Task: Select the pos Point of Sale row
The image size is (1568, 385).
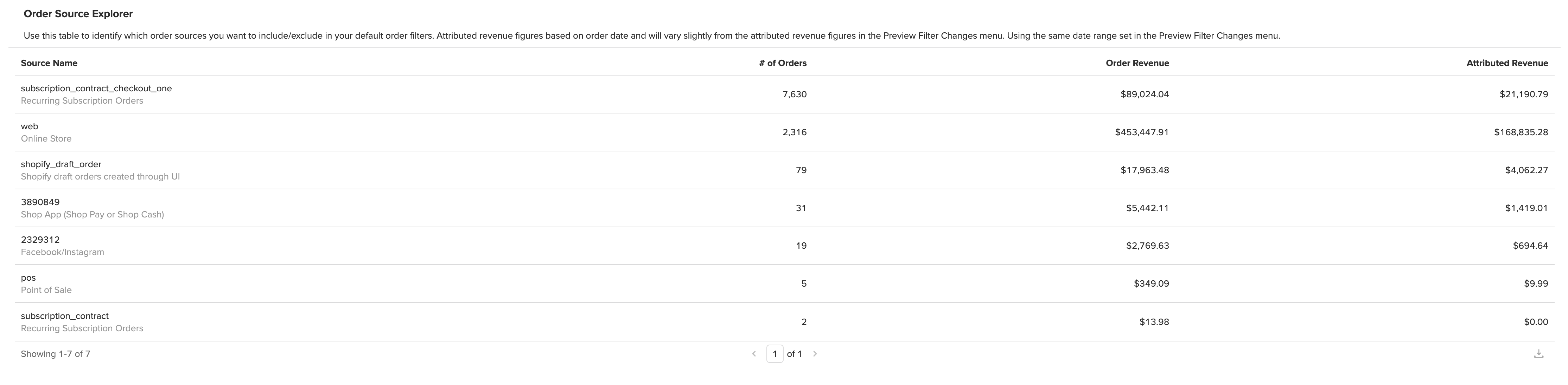Action: click(784, 283)
